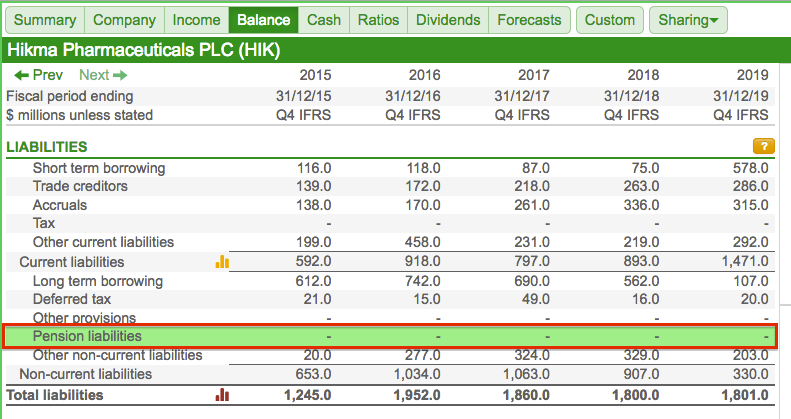Select the Trade creditors row label
Viewport: 791px width, 419px height.
(80, 186)
